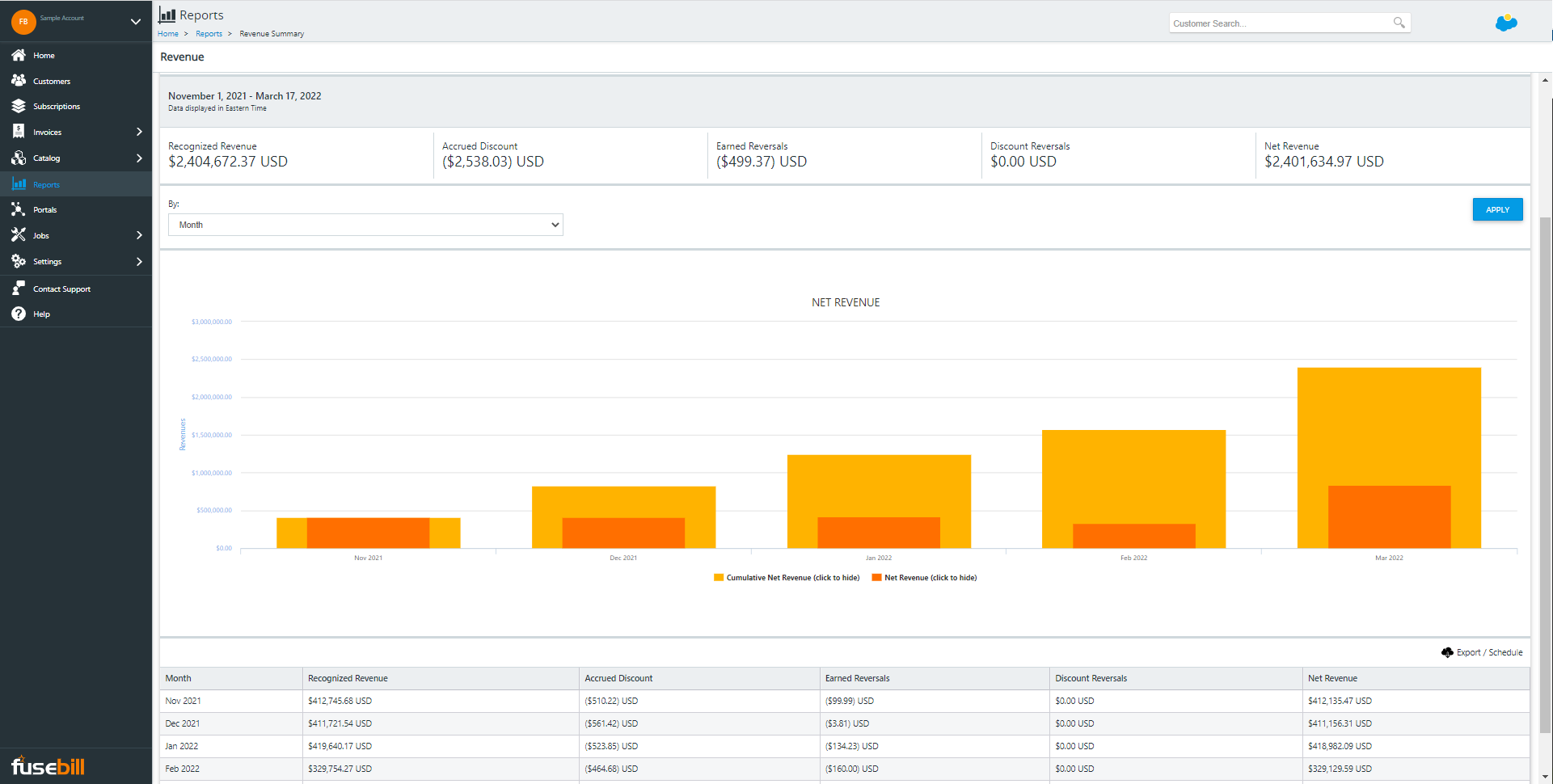
Task: Open the Customers section icon
Action: point(18,81)
